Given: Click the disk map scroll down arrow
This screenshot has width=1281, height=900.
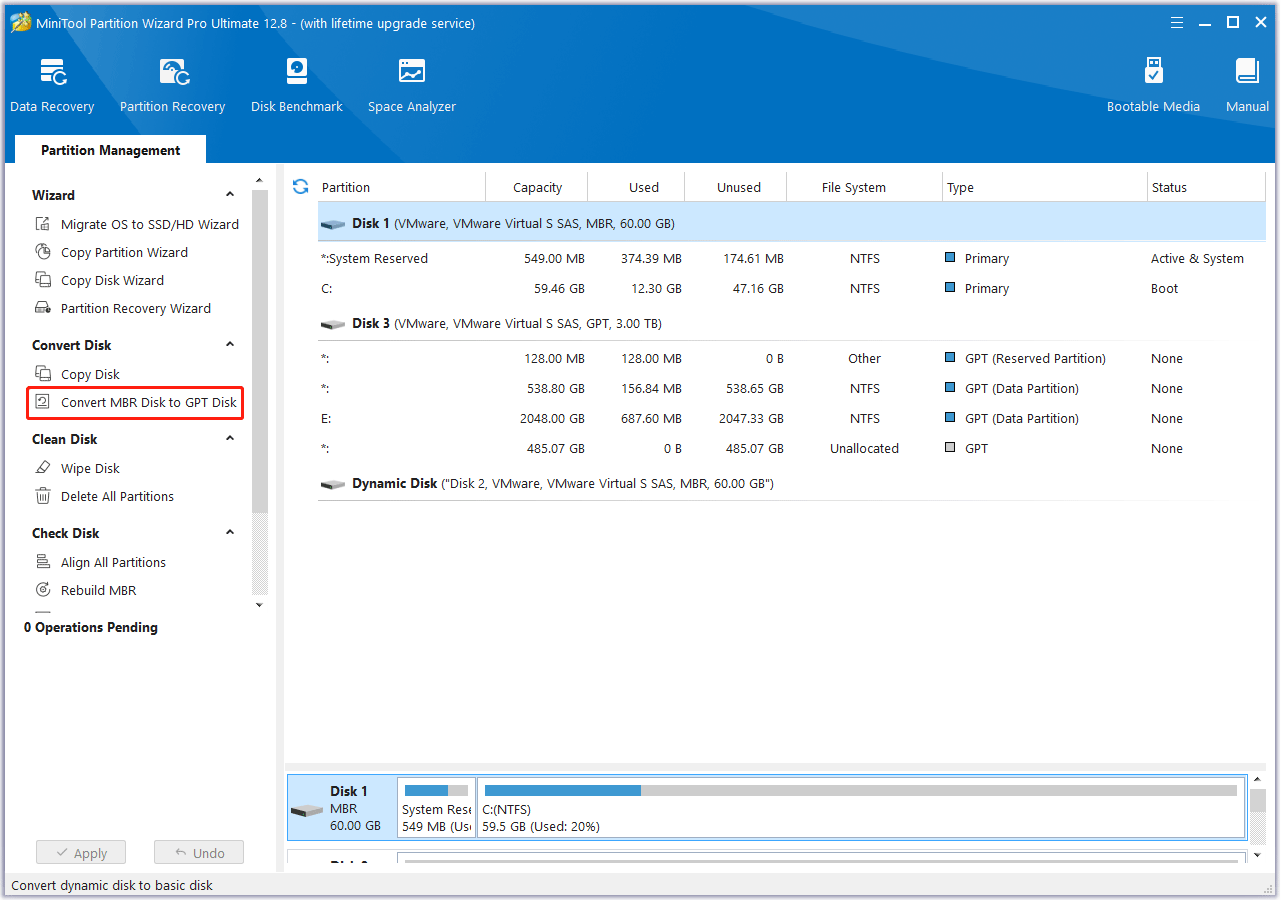Looking at the screenshot, I should click(1258, 855).
